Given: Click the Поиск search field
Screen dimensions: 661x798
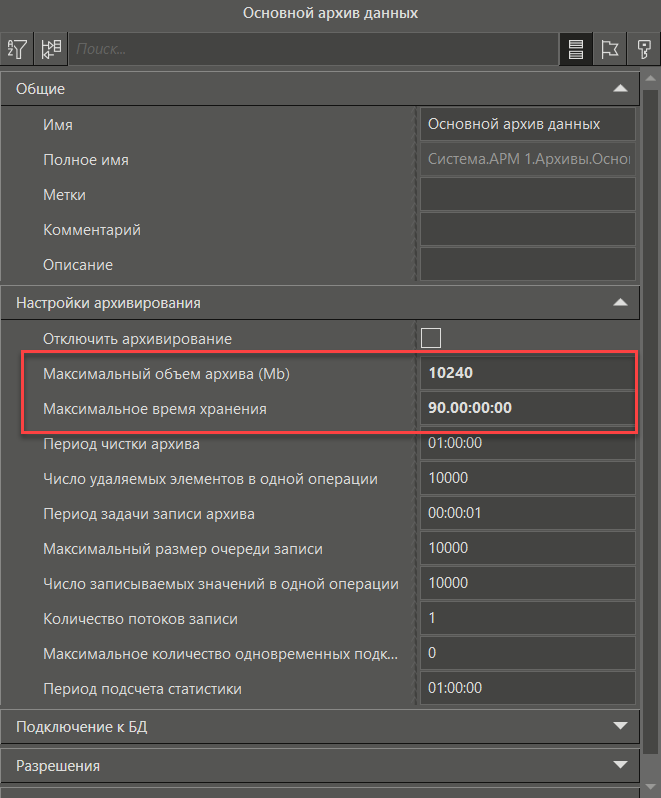Looking at the screenshot, I should (x=310, y=48).
